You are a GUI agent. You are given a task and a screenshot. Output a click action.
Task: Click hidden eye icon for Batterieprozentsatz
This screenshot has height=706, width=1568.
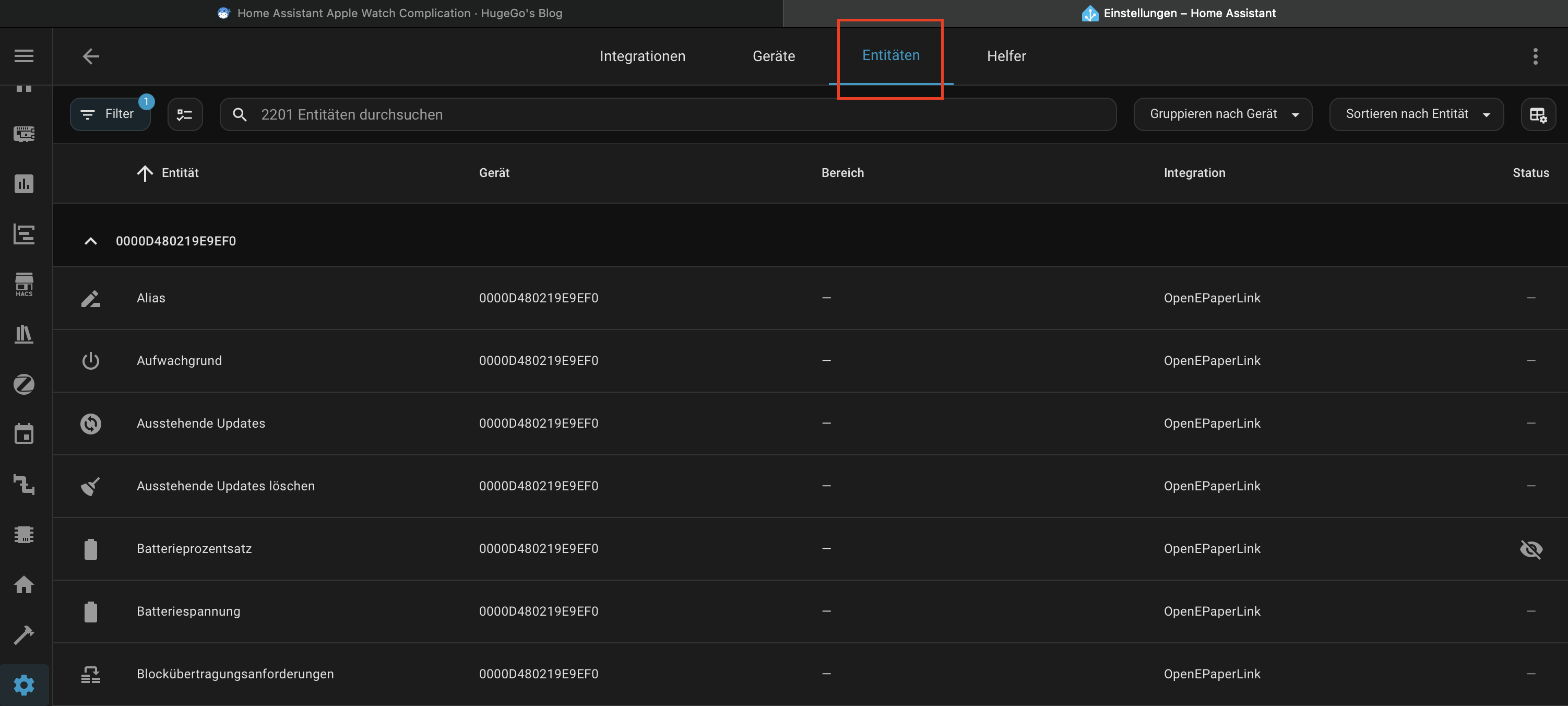[x=1530, y=549]
